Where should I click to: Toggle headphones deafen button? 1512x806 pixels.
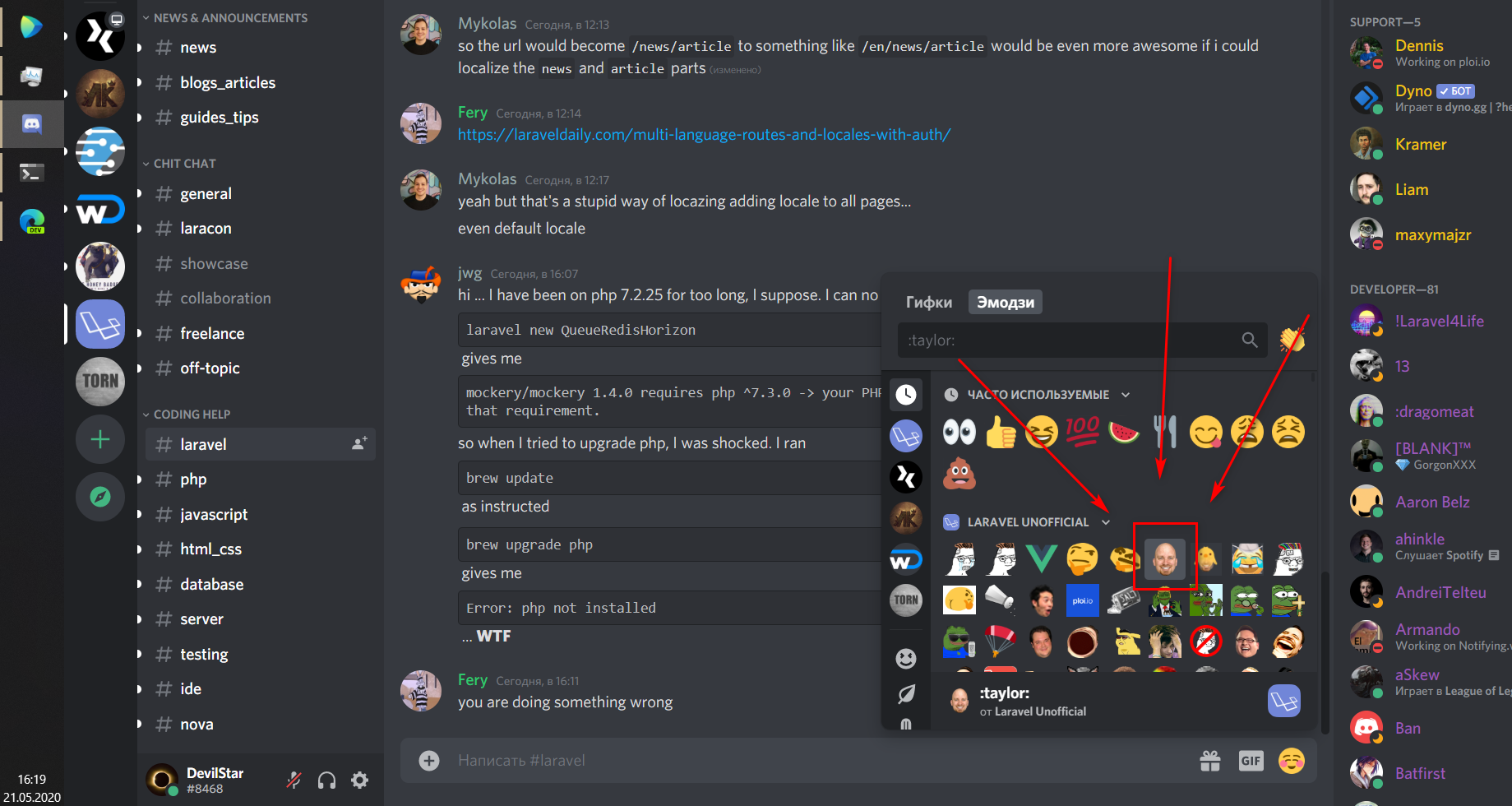[326, 780]
